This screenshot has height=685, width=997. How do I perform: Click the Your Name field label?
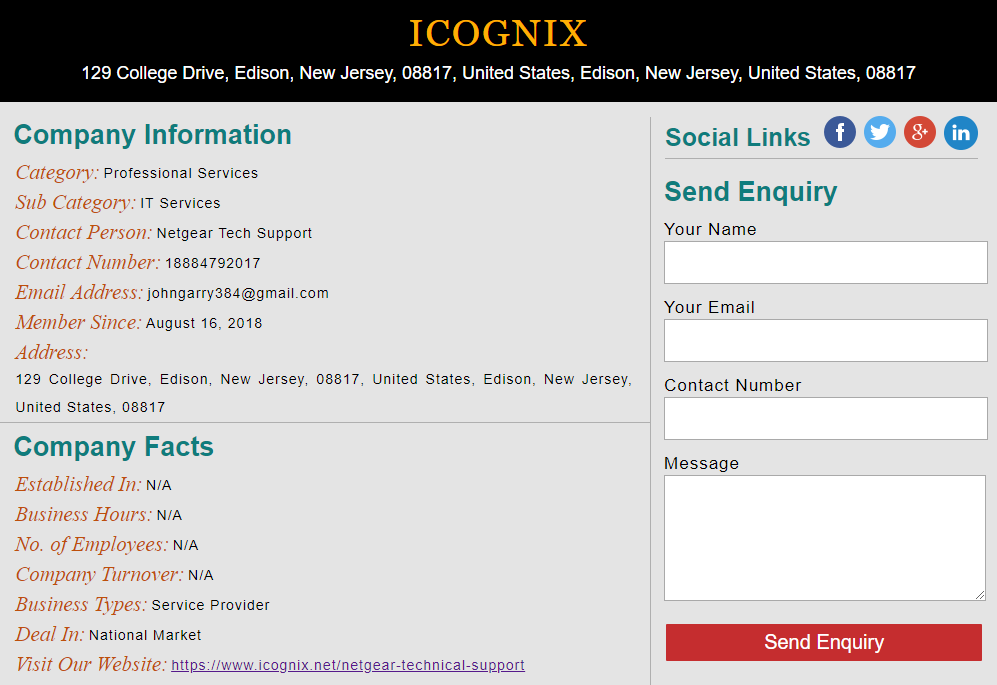[710, 229]
